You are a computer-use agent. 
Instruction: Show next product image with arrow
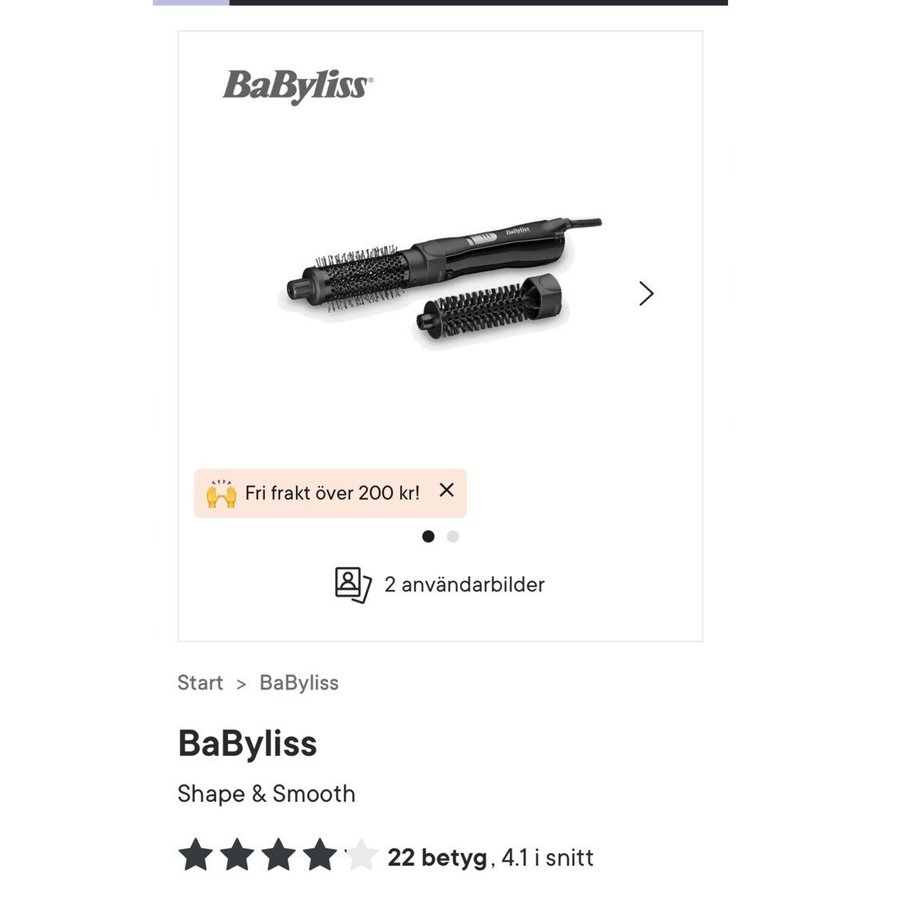(646, 293)
